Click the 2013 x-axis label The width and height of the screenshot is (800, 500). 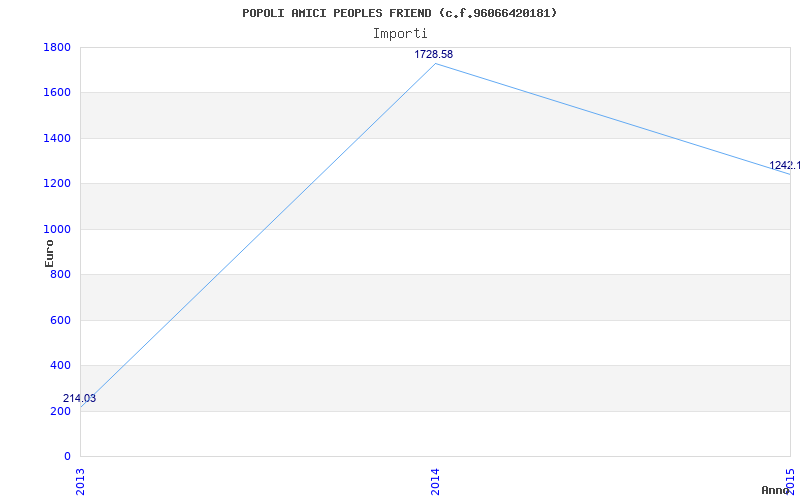point(80,480)
